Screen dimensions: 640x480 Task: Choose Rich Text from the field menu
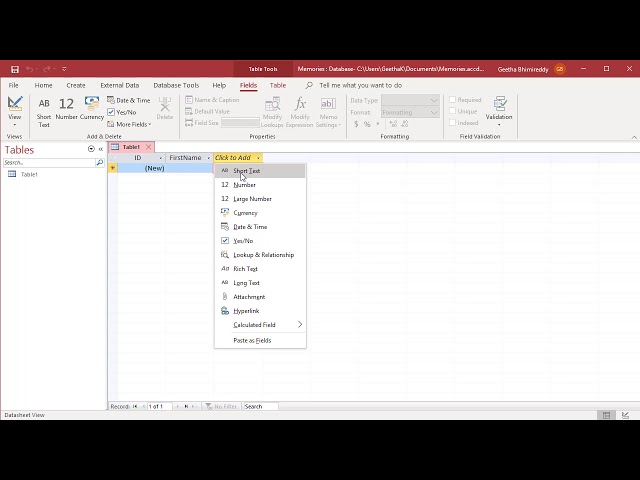pyautogui.click(x=260, y=269)
